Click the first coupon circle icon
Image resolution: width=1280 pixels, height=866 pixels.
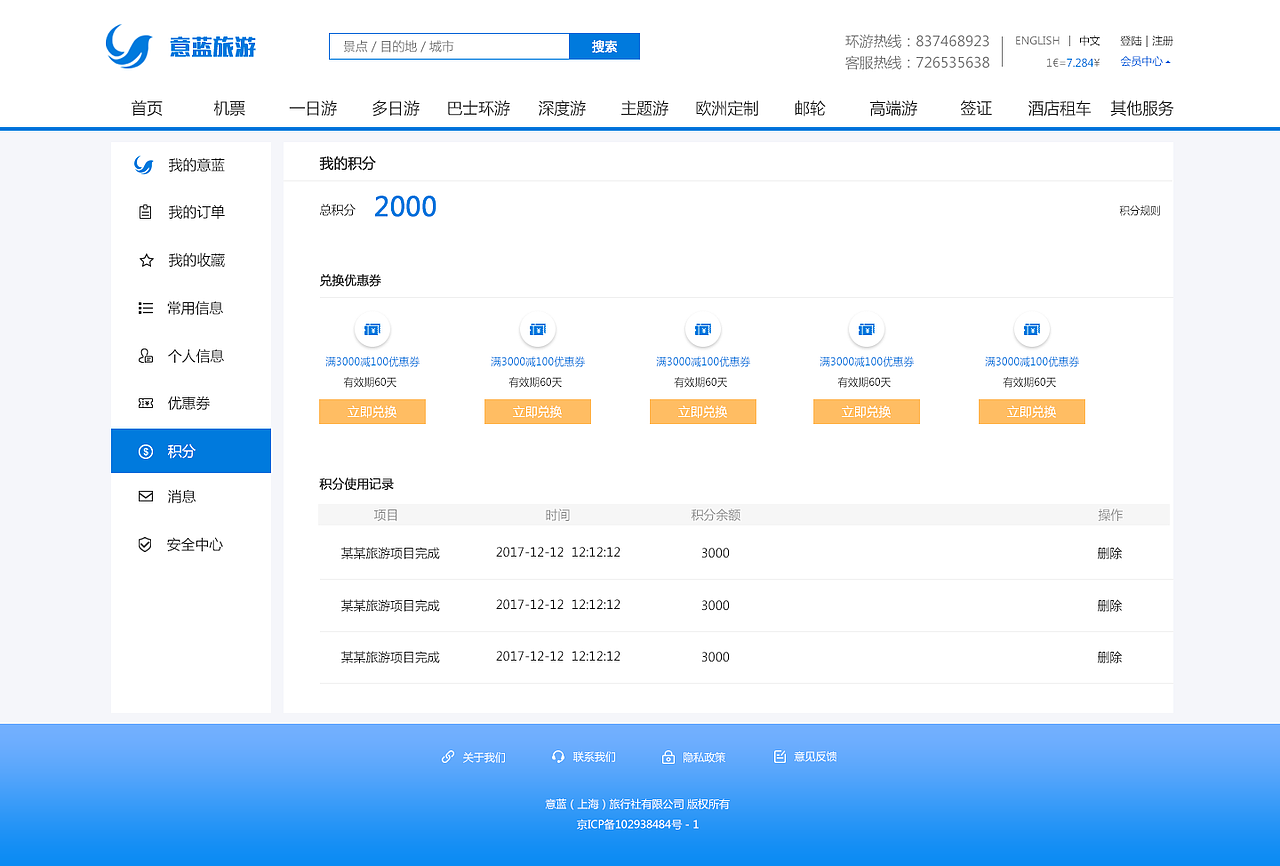tap(373, 330)
